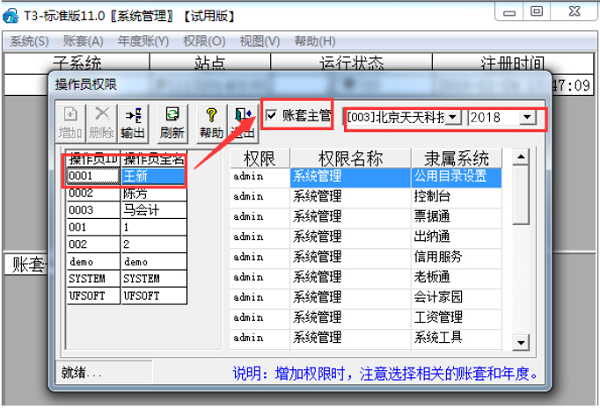Select permission row 公用目录设置
The width and height of the screenshot is (600, 408).
coord(365,177)
